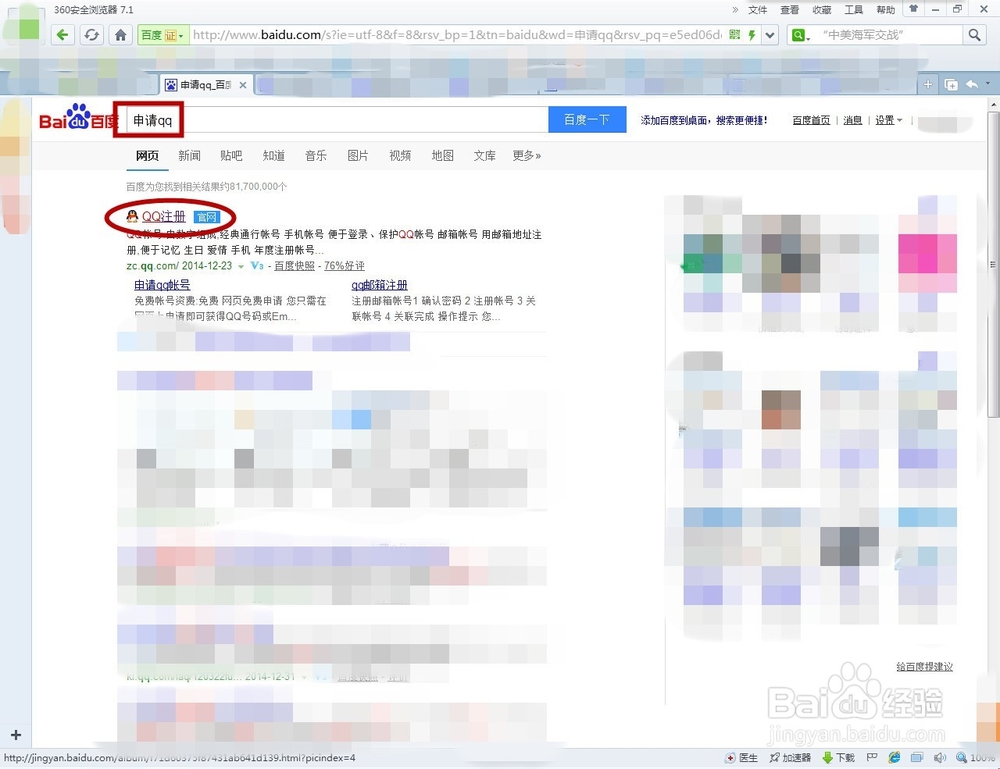Open the 工具 menu
Image resolution: width=1000 pixels, height=769 pixels.
tap(853, 10)
